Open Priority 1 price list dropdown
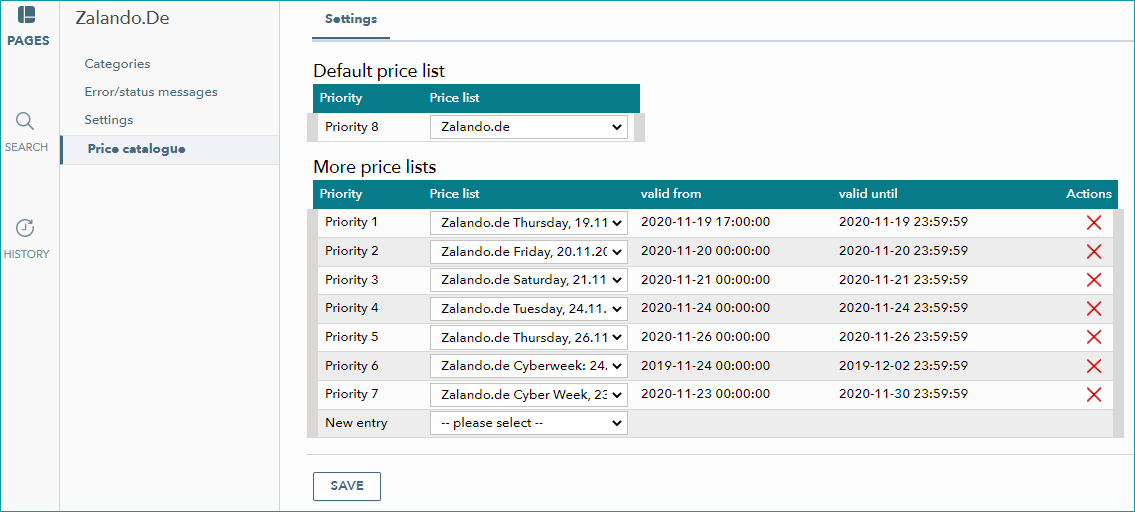Screen dimensions: 1135x512 528,223
